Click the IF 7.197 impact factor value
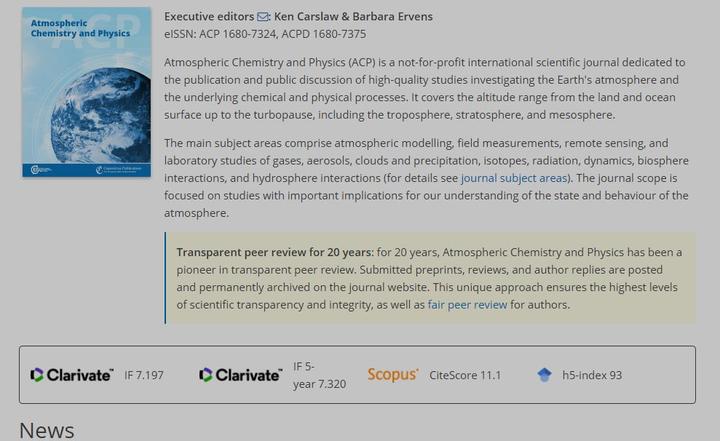The image size is (720, 441). tap(144, 376)
